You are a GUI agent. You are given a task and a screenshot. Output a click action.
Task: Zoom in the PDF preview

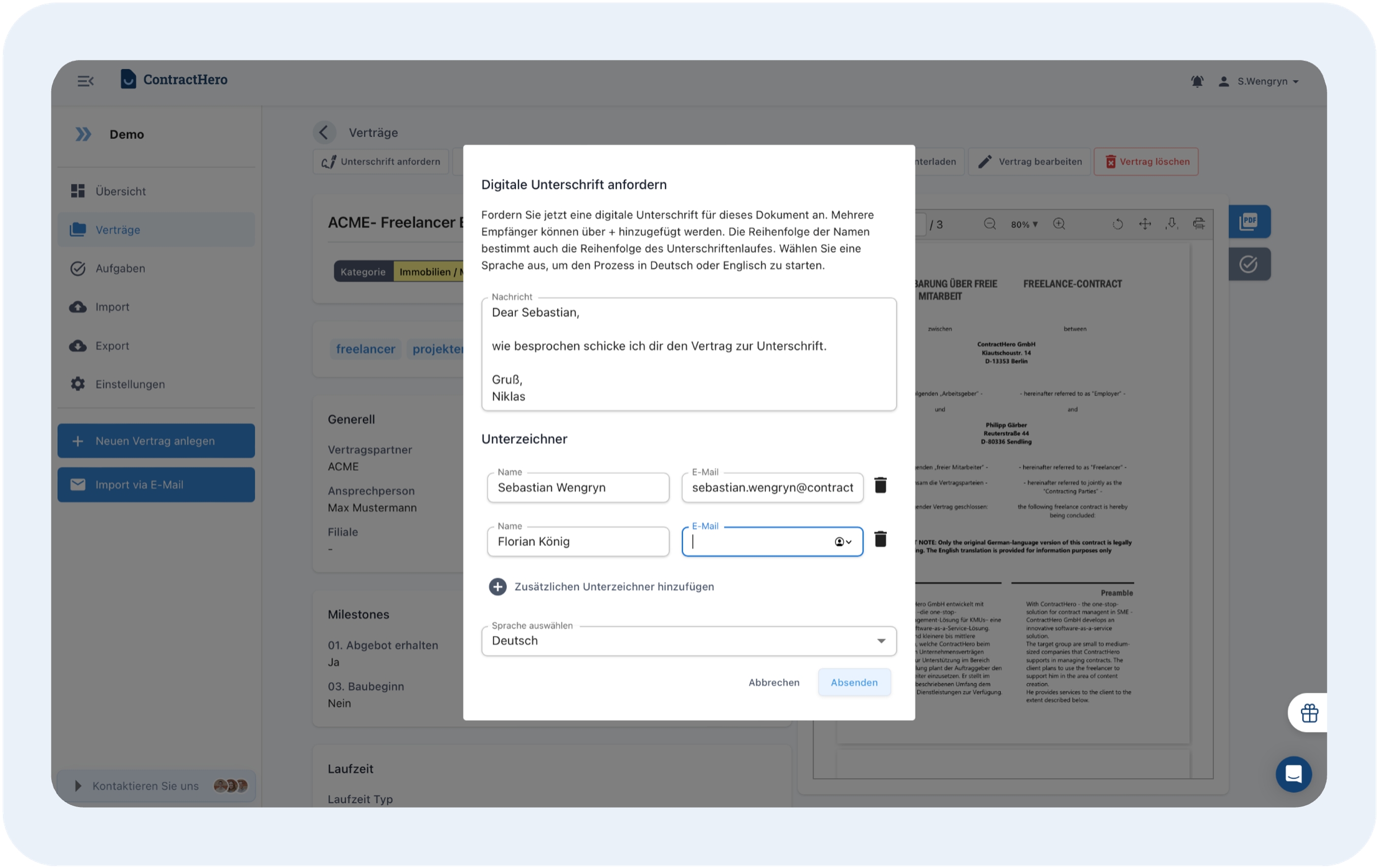pos(1059,223)
